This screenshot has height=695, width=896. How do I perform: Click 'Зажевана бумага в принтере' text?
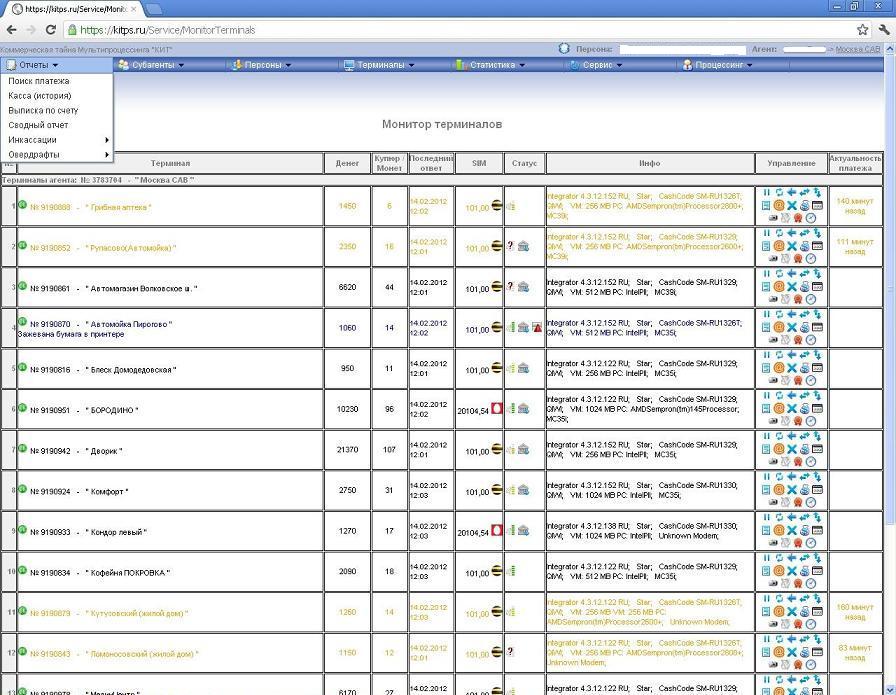pos(71,334)
